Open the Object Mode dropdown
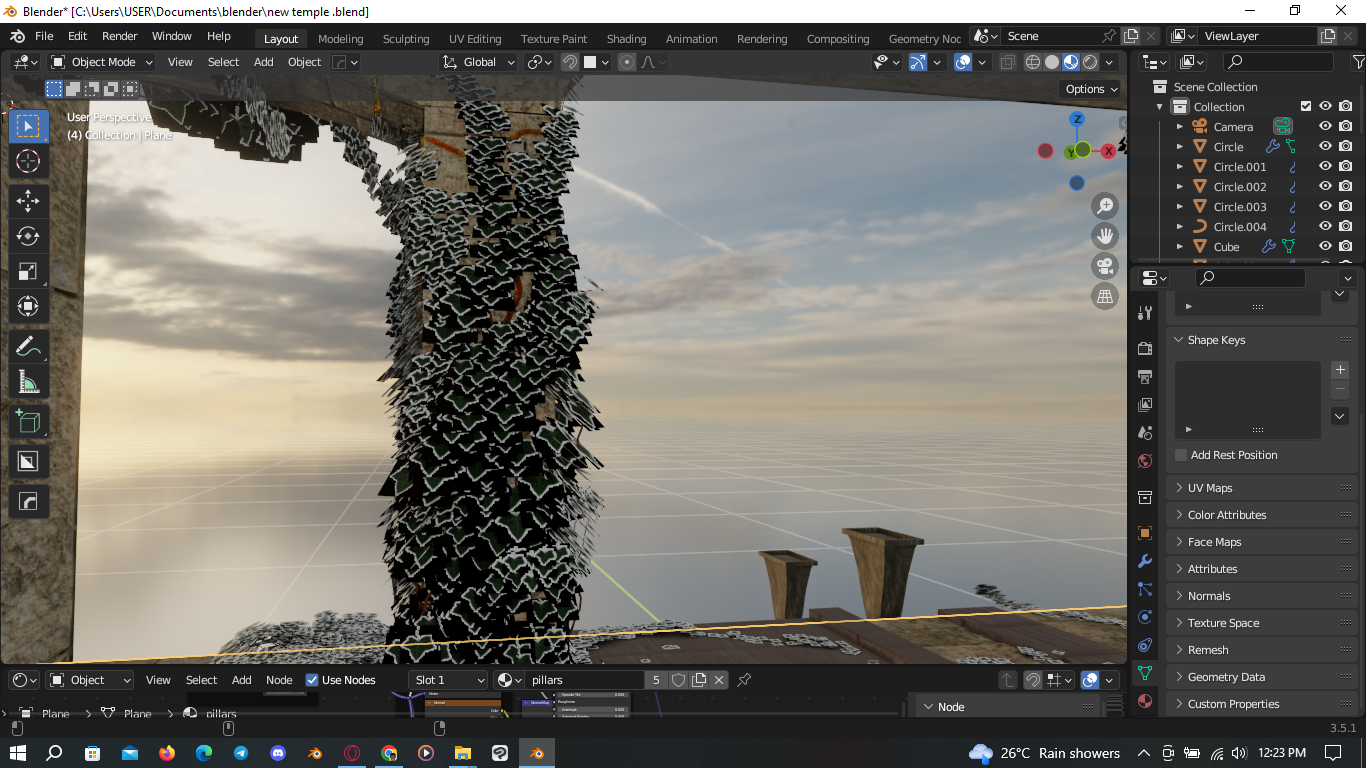The image size is (1366, 768). 102,62
